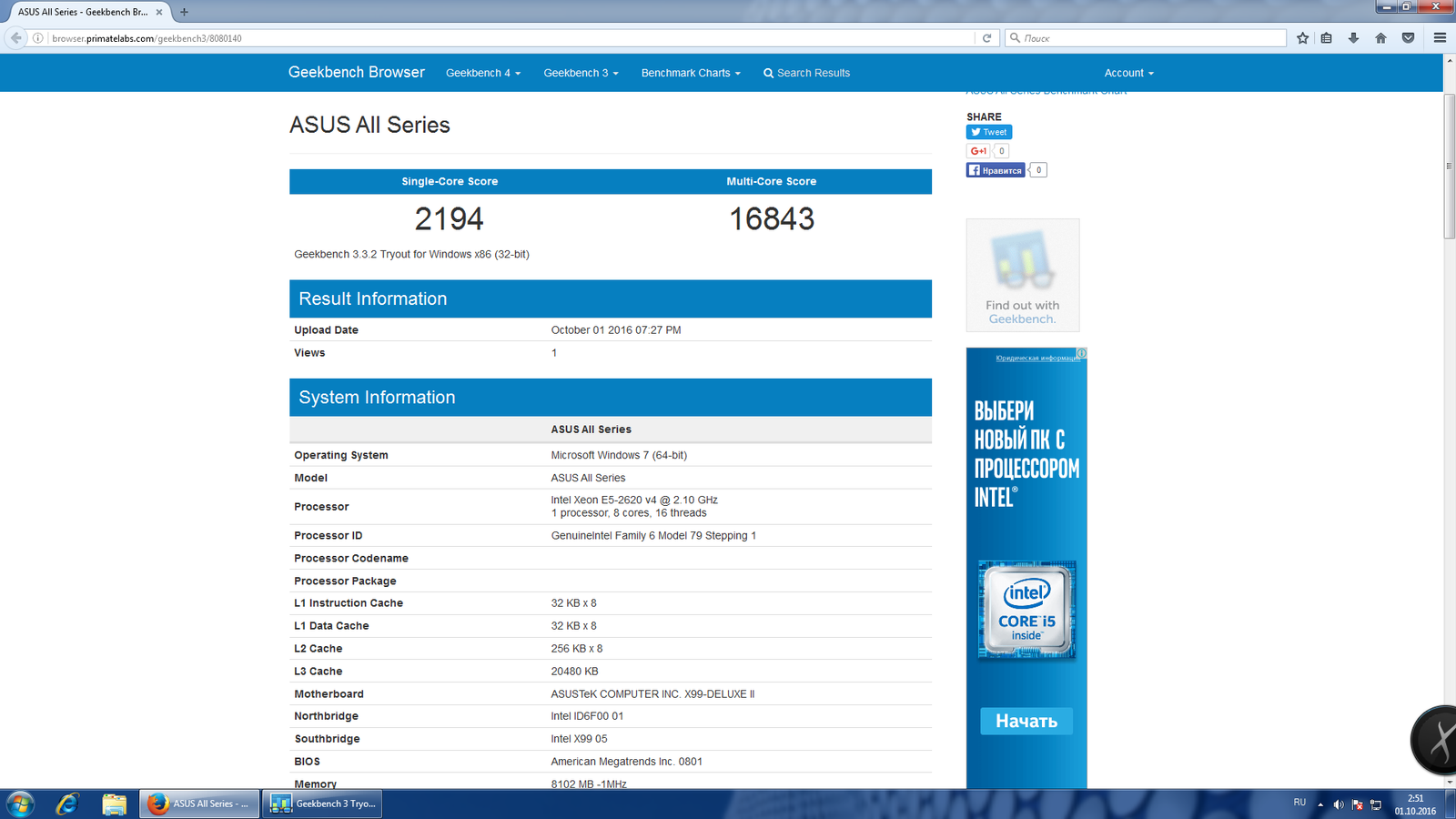Select the Southbridge value Intel X99 05
This screenshot has height=819, width=1456.
click(x=579, y=739)
